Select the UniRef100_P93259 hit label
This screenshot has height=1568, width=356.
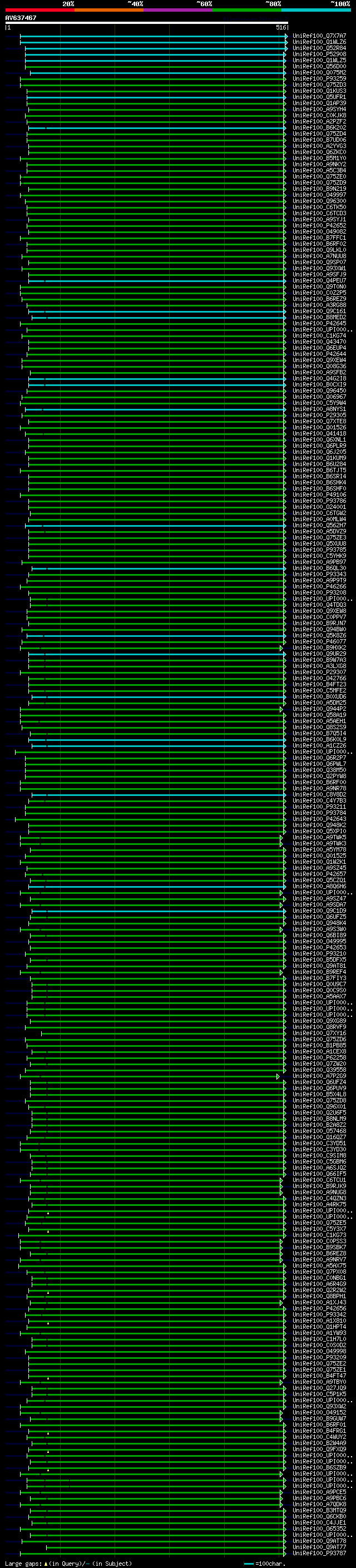coord(319,78)
